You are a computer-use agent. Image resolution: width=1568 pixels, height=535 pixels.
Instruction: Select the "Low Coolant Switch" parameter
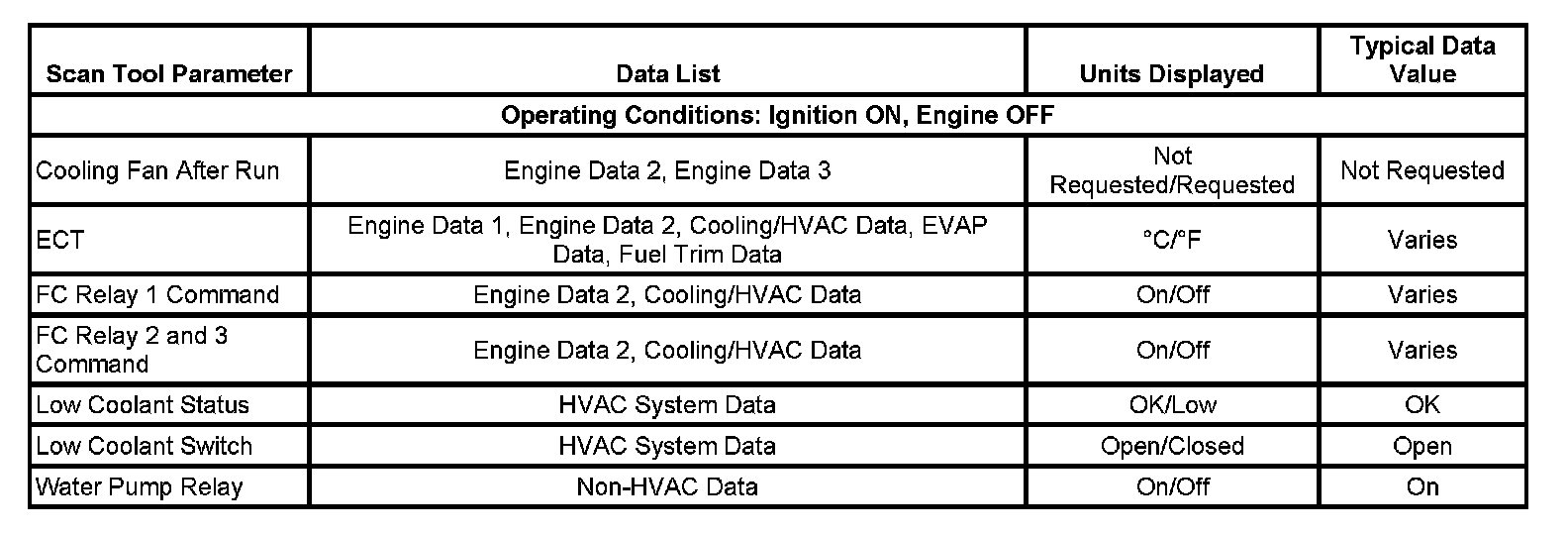[145, 446]
